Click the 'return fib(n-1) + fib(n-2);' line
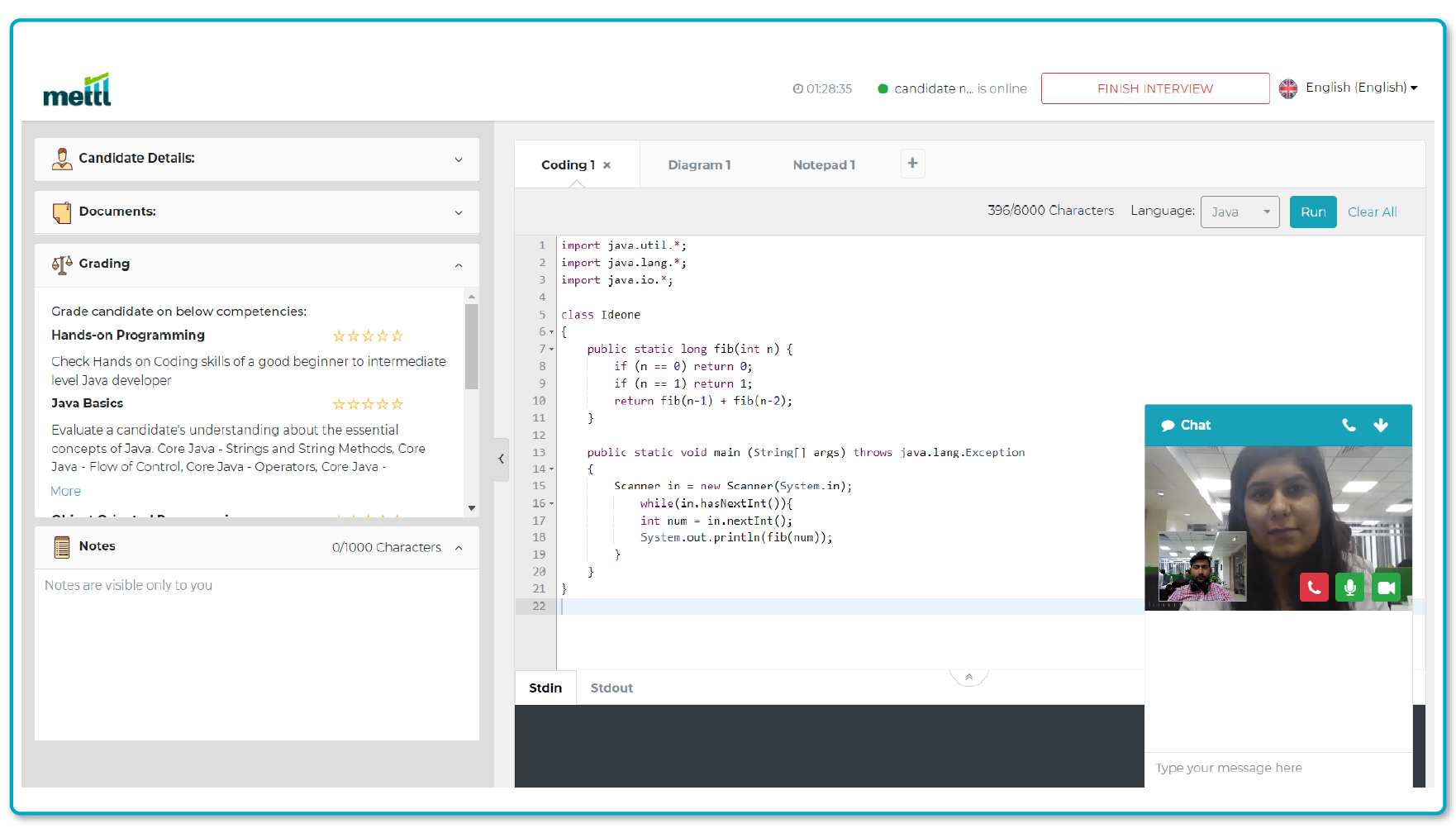The width and height of the screenshot is (1456, 833). click(x=703, y=401)
